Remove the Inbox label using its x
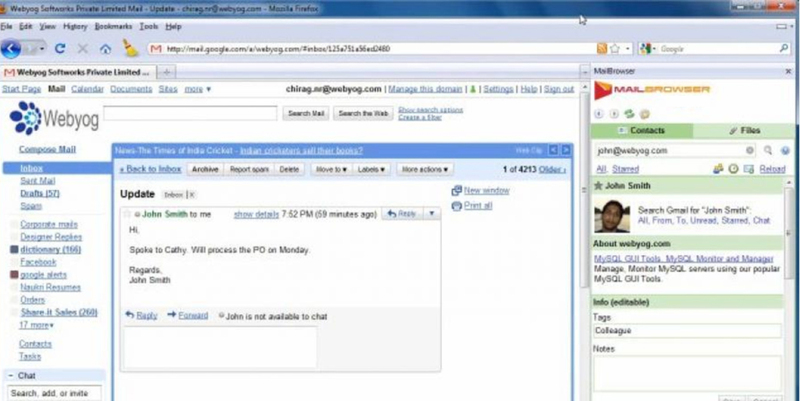This screenshot has width=800, height=401. pyautogui.click(x=192, y=195)
